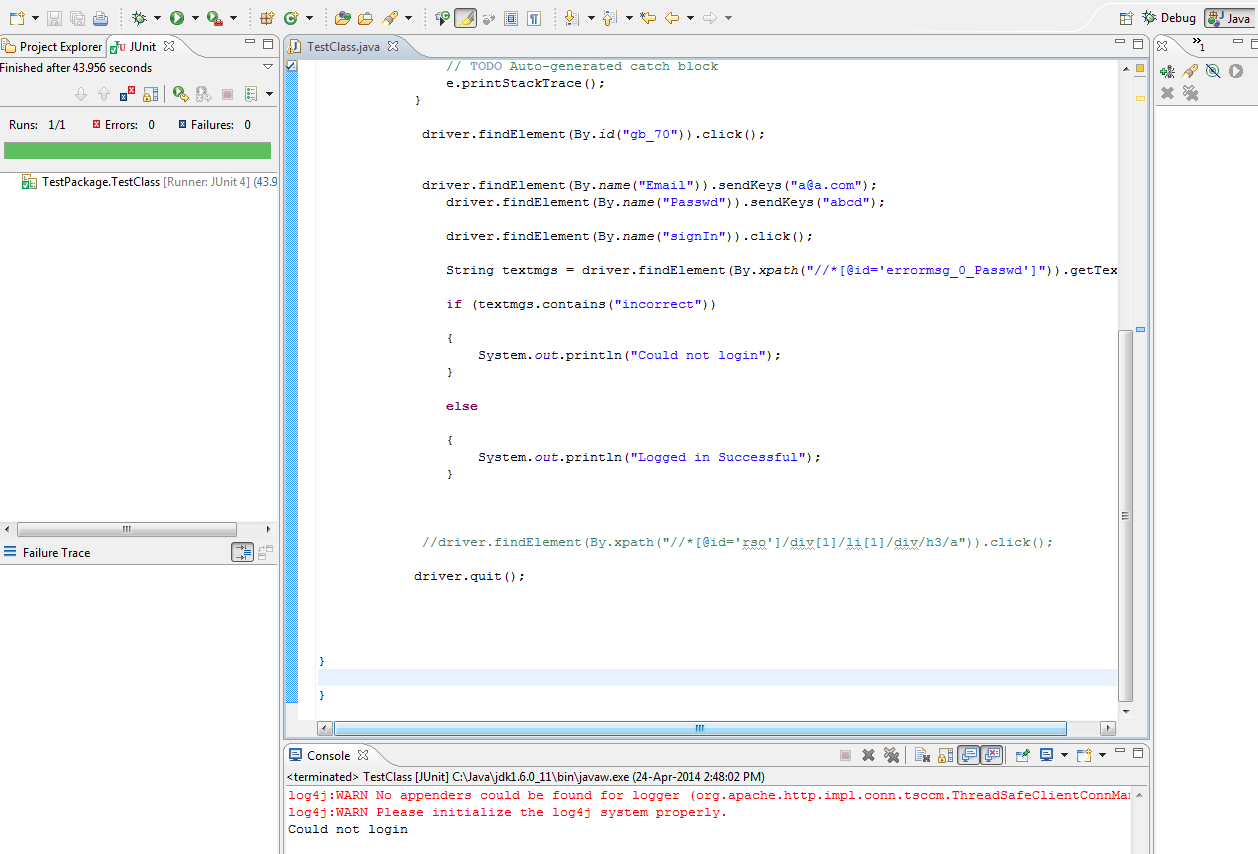Open the JUnit history dropdown arrow
Viewport: 1258px width, 854px height.
coord(268,94)
